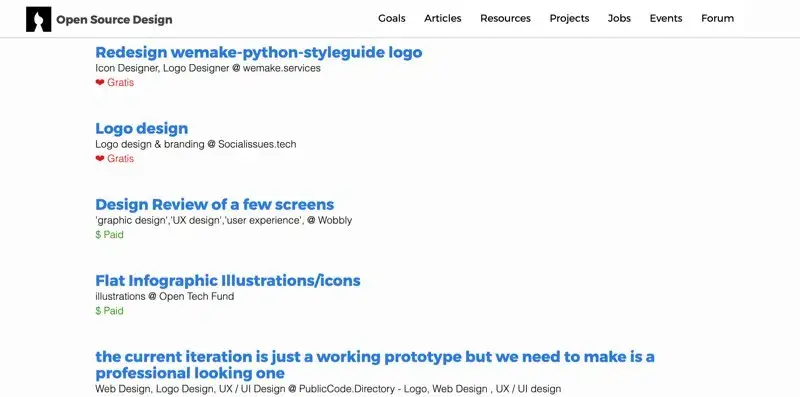Open the Articles page
The height and width of the screenshot is (397, 800).
pos(443,18)
